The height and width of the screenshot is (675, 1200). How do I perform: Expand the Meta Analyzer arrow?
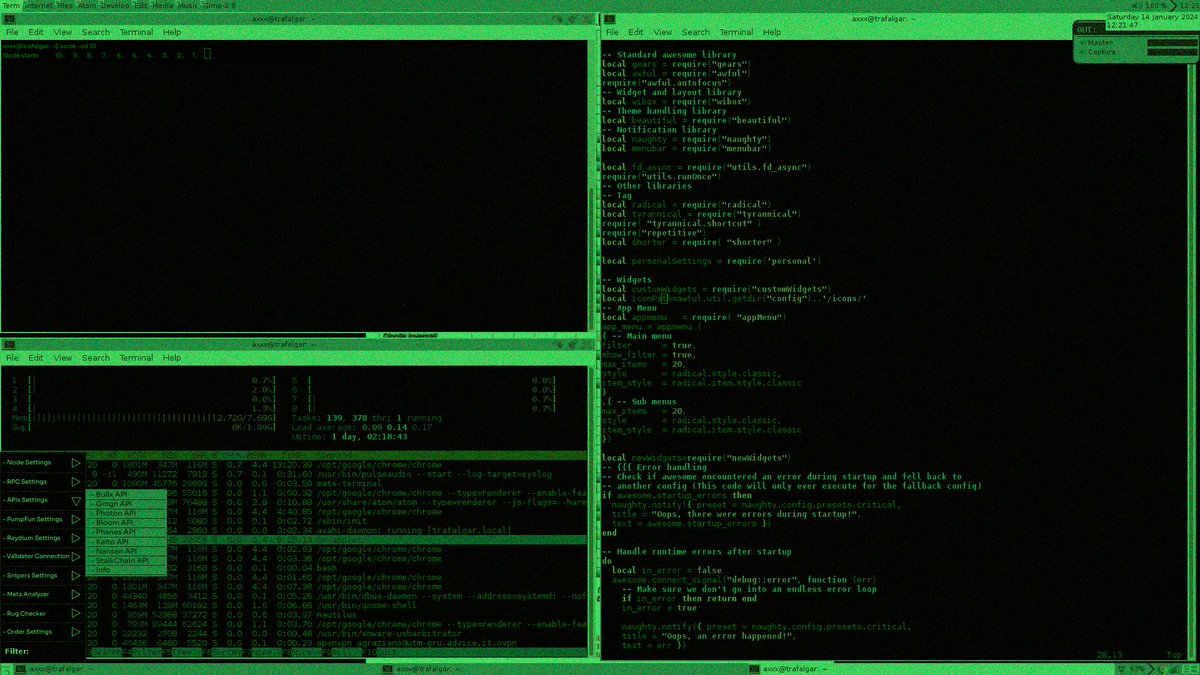tap(76, 594)
